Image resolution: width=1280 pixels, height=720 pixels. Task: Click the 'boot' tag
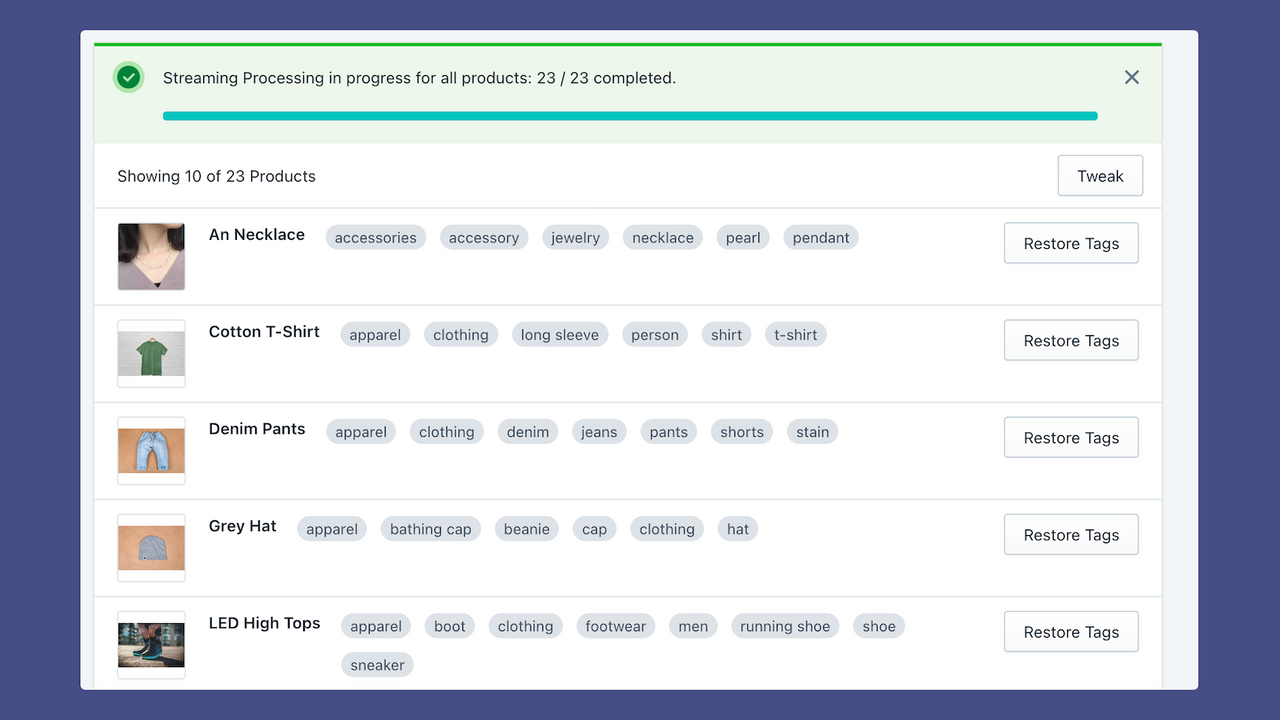tap(450, 625)
